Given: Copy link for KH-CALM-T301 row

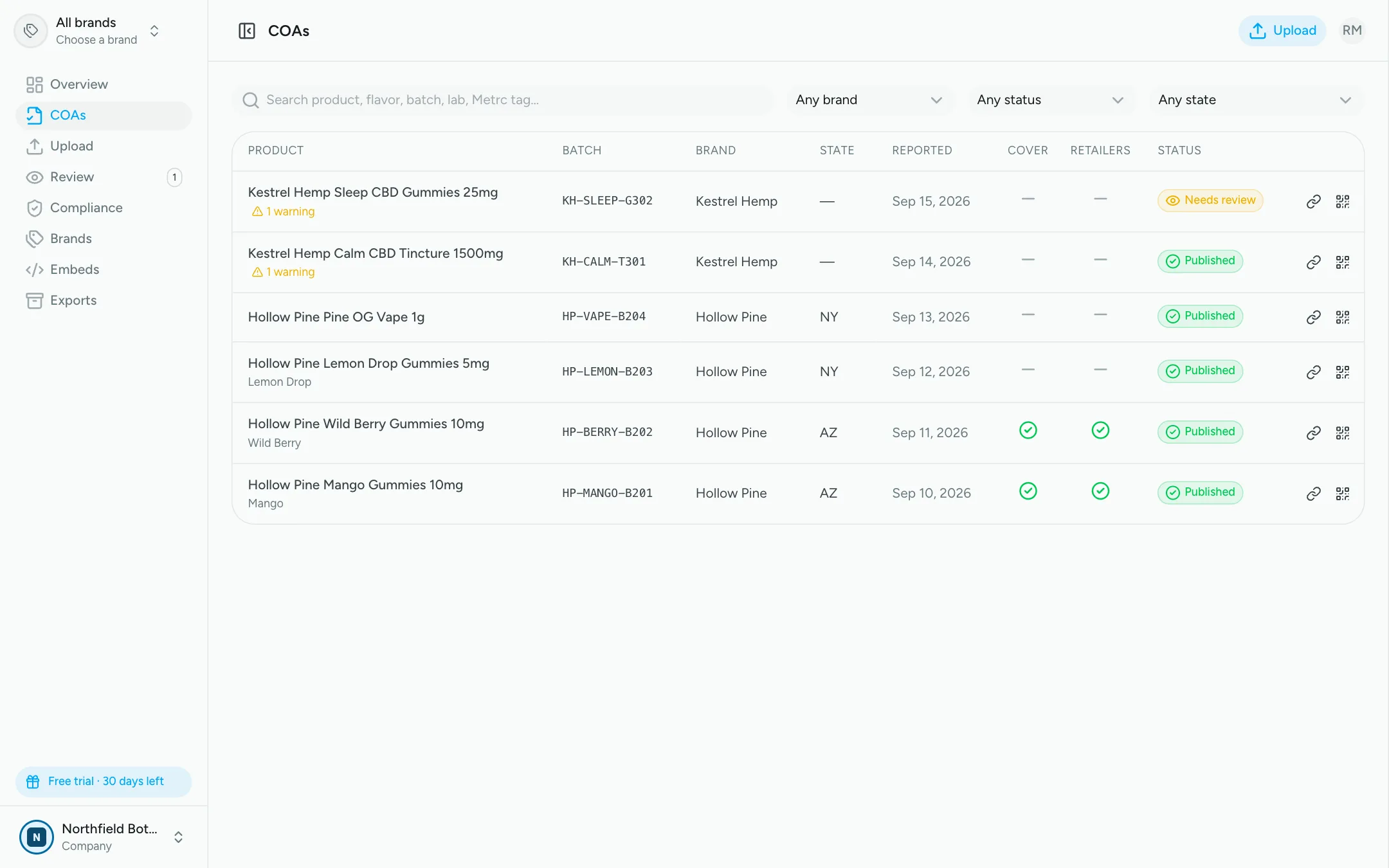Looking at the screenshot, I should click(x=1313, y=262).
